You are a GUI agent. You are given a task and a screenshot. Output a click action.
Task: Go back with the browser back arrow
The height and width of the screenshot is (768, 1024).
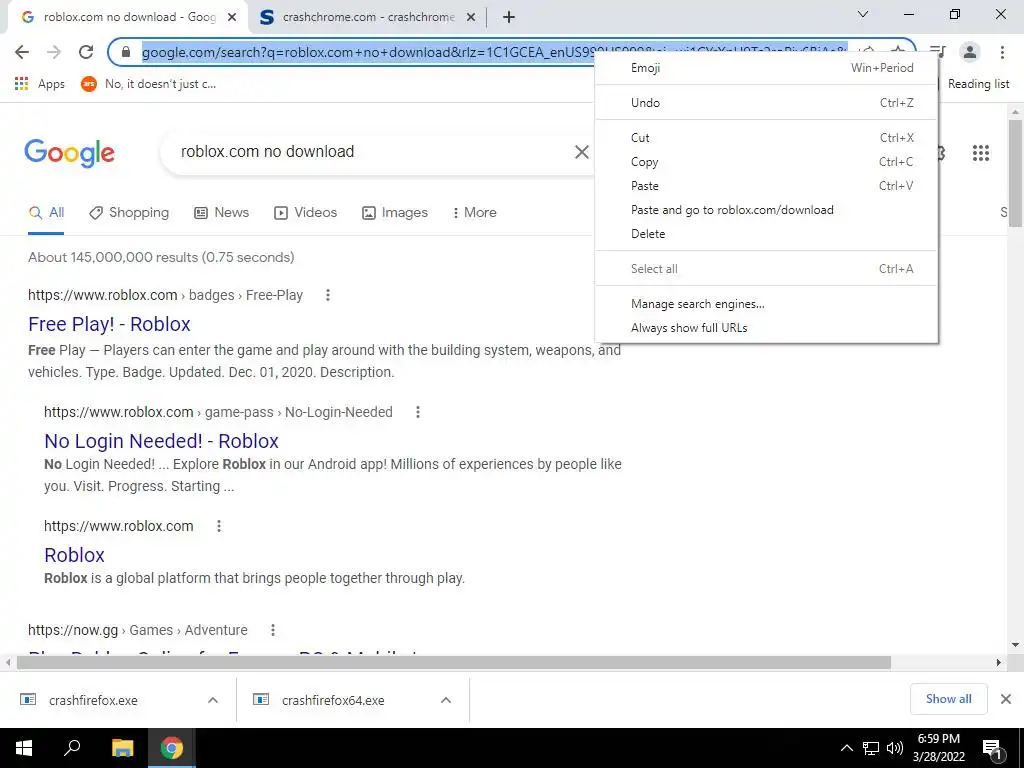pos(22,52)
